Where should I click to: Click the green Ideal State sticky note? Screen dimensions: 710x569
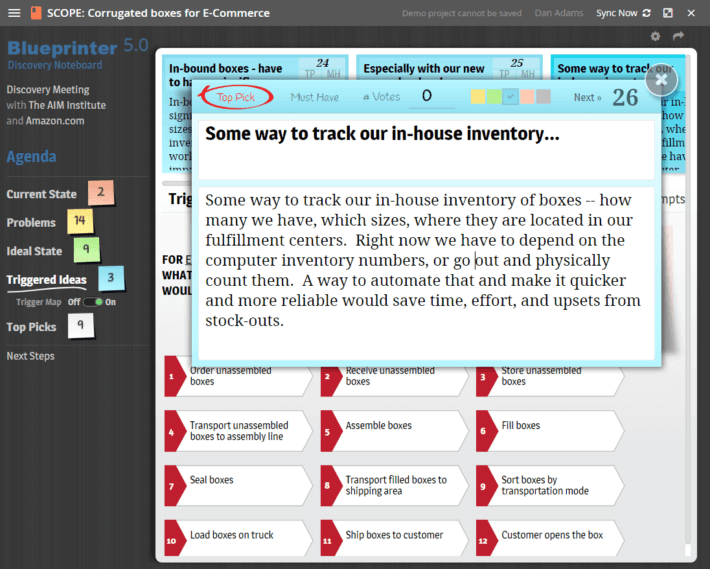tap(86, 249)
